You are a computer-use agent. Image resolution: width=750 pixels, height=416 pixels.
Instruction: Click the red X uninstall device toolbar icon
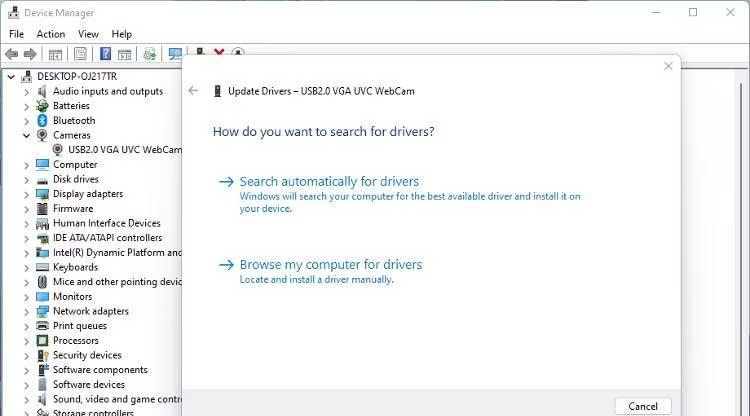coord(219,52)
